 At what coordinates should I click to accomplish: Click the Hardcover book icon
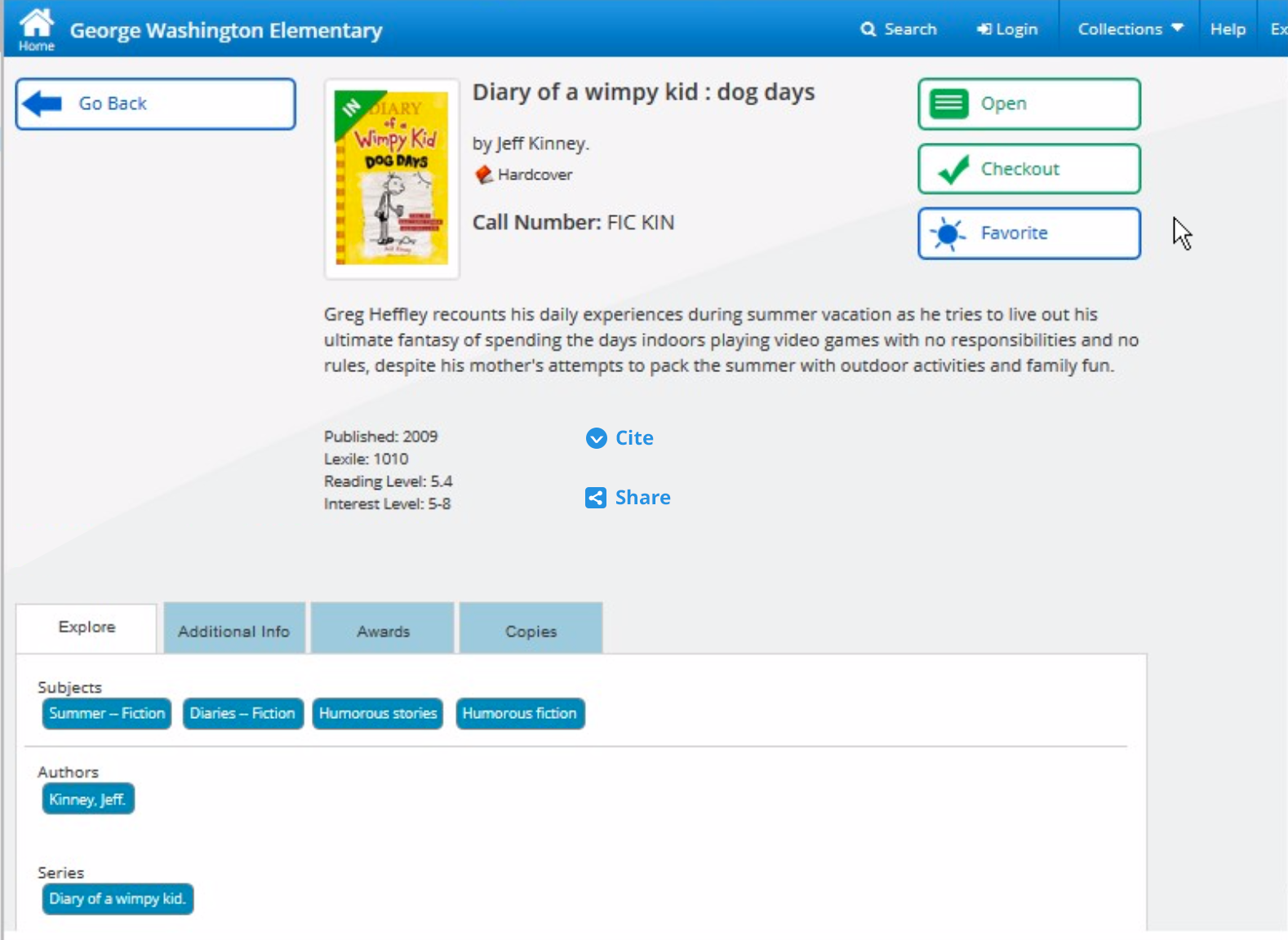[484, 175]
